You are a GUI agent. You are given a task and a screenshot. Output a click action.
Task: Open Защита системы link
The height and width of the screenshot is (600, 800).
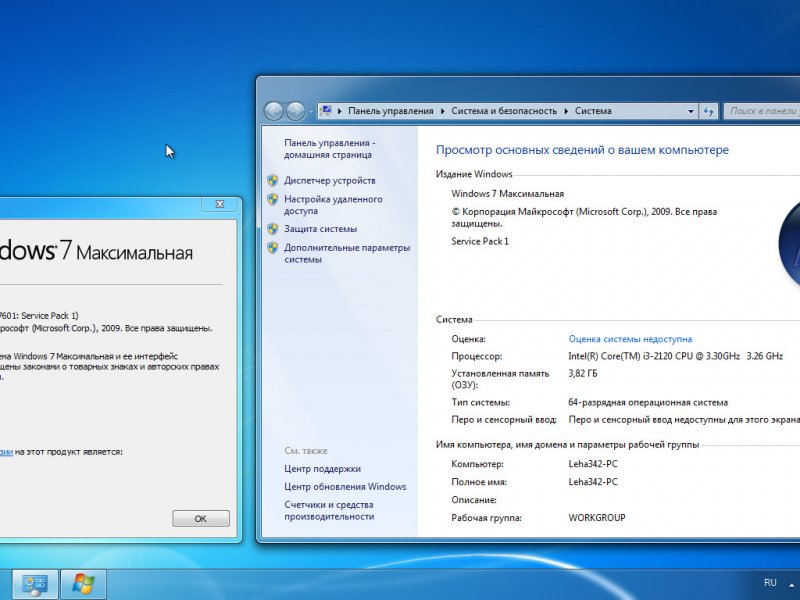tap(320, 229)
